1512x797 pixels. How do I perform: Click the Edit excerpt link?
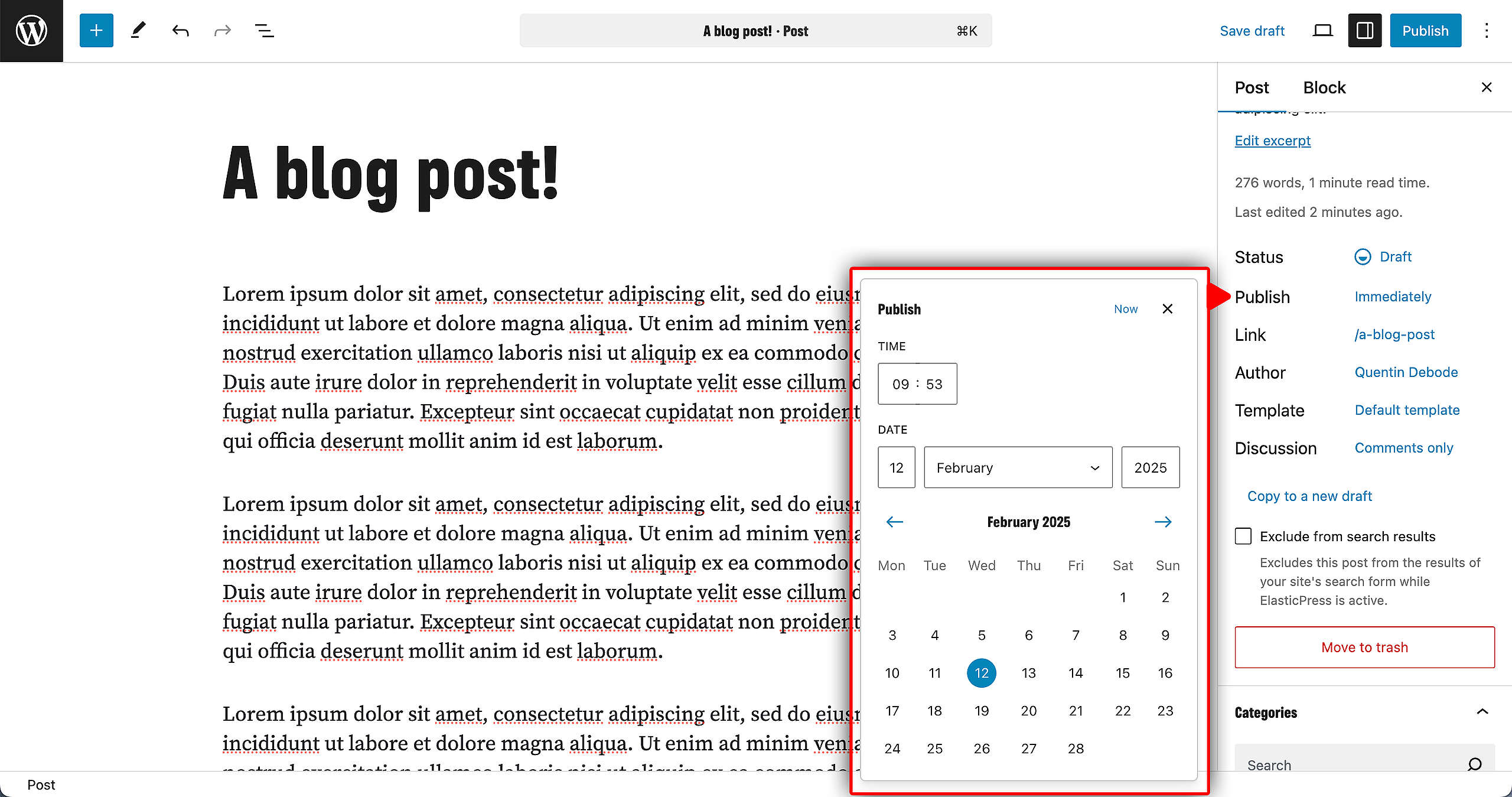pyautogui.click(x=1272, y=141)
